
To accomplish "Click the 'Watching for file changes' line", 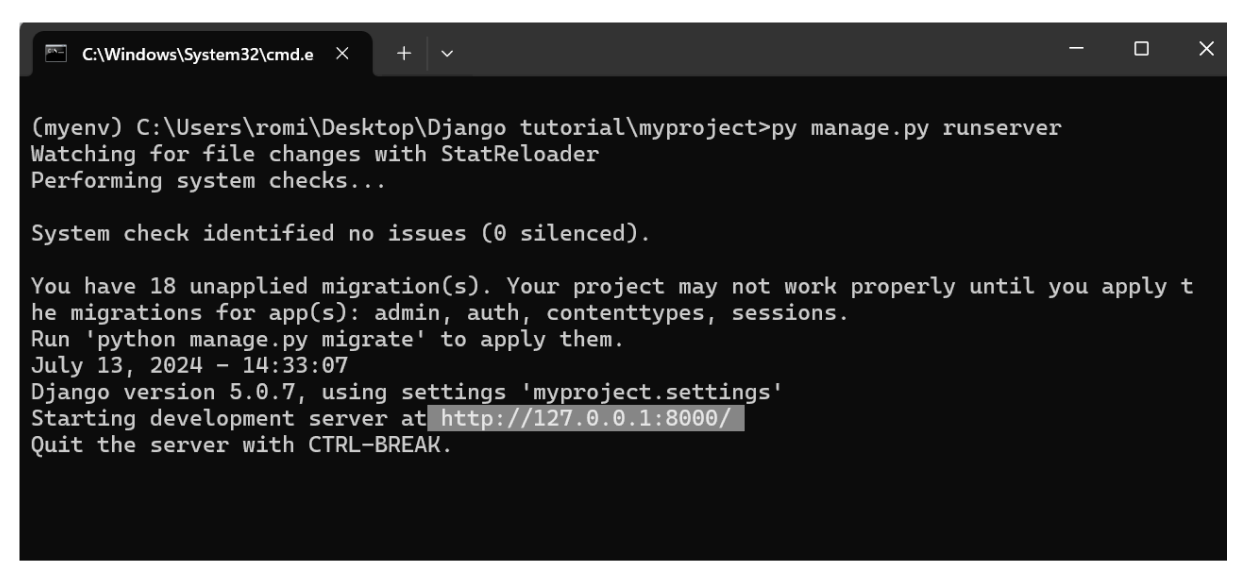I will [x=315, y=157].
